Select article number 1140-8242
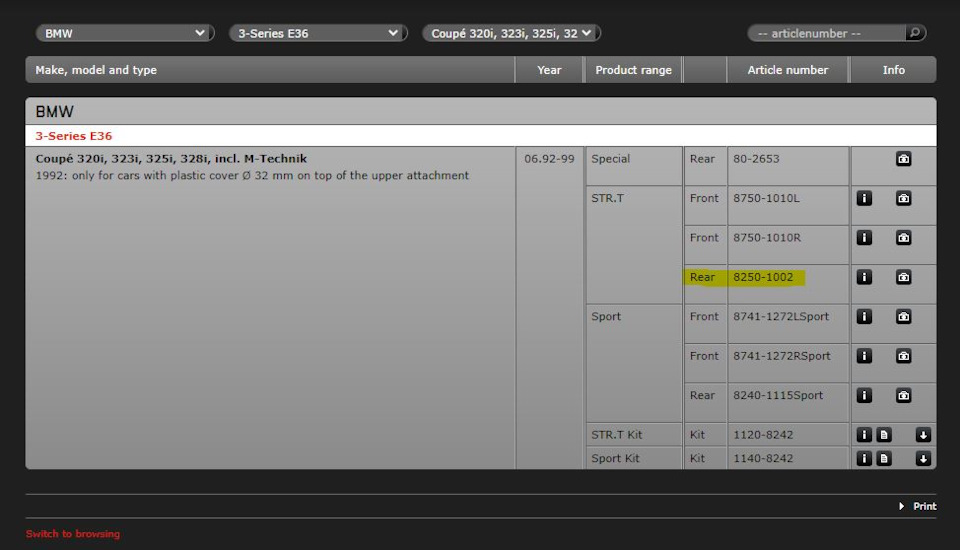 [x=763, y=458]
